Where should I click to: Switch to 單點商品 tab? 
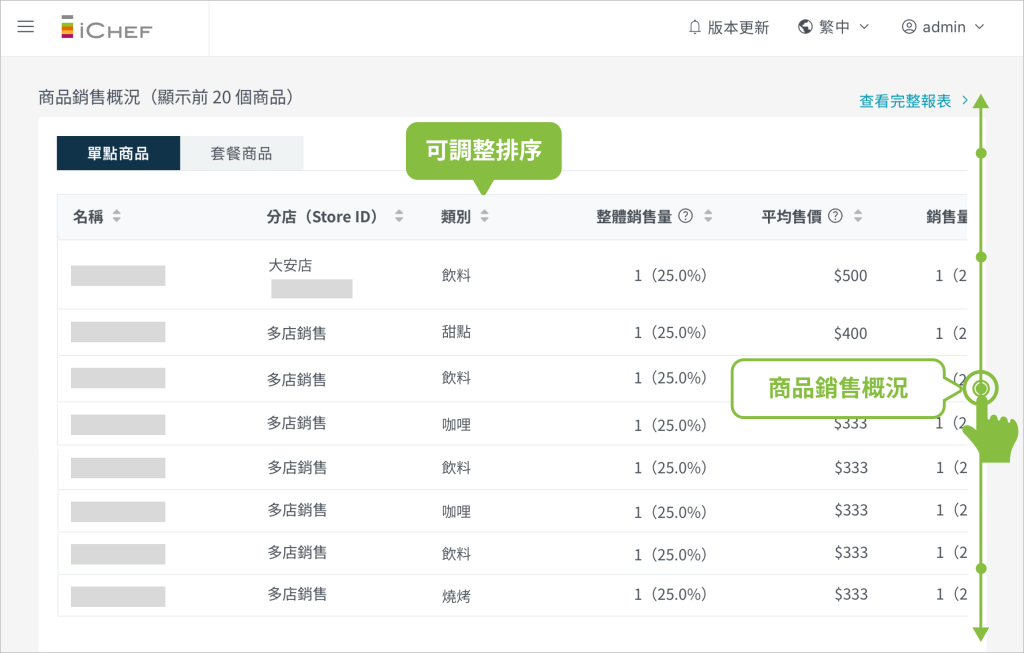[x=118, y=153]
